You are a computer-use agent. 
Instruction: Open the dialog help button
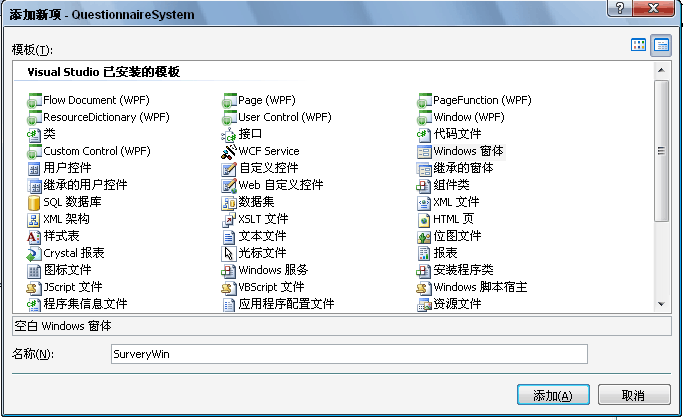pos(620,8)
